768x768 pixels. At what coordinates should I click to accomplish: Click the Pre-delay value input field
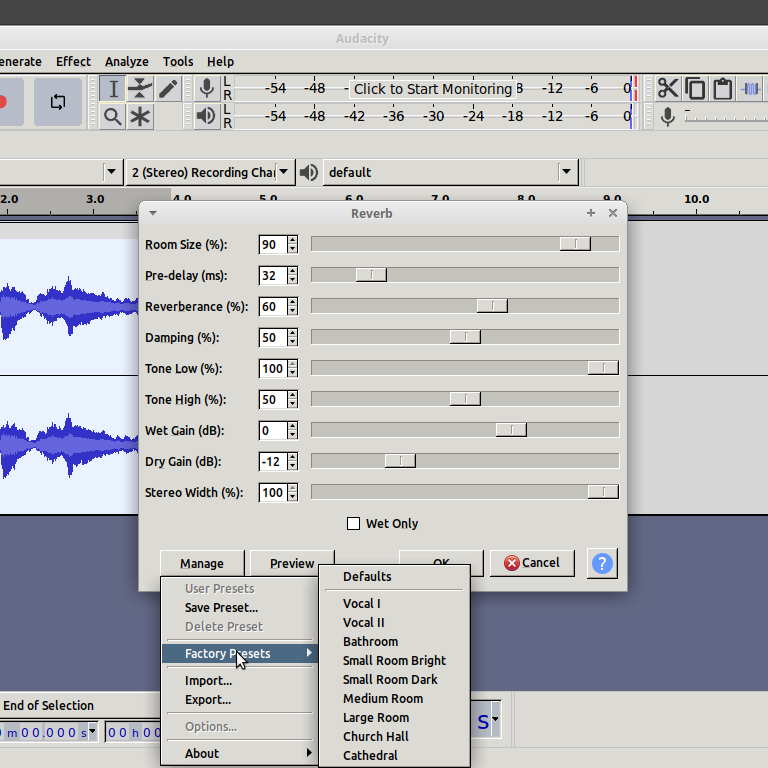tap(271, 275)
